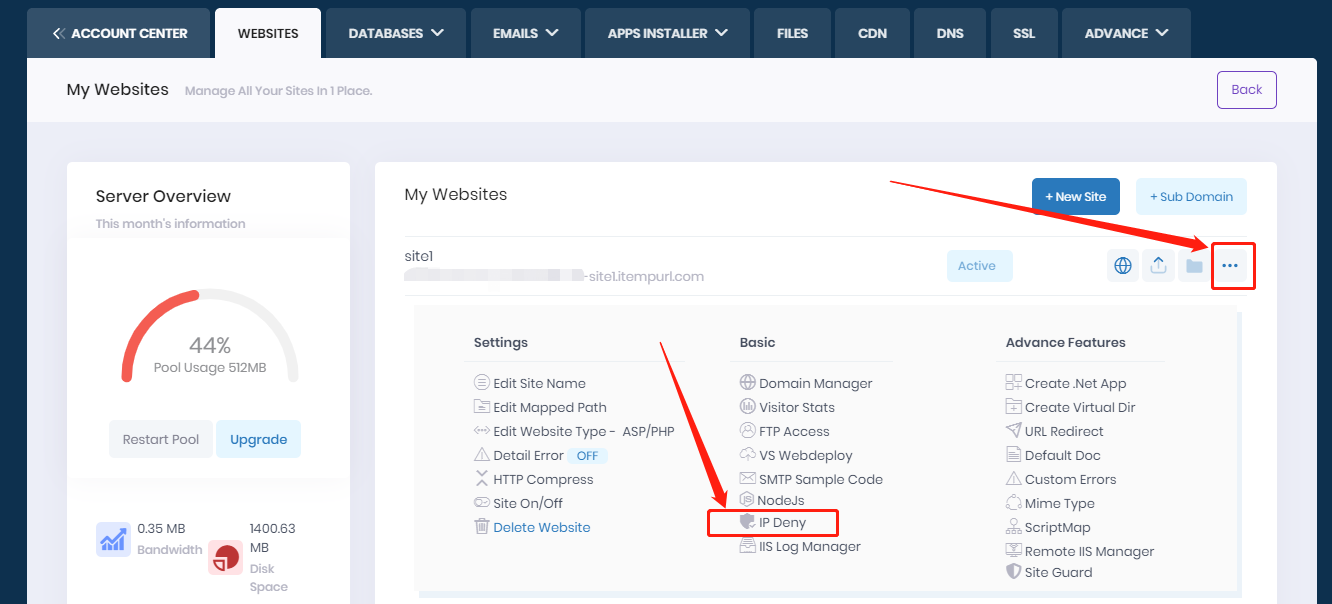
Task: Click the IP Deny shield icon
Action: click(746, 522)
